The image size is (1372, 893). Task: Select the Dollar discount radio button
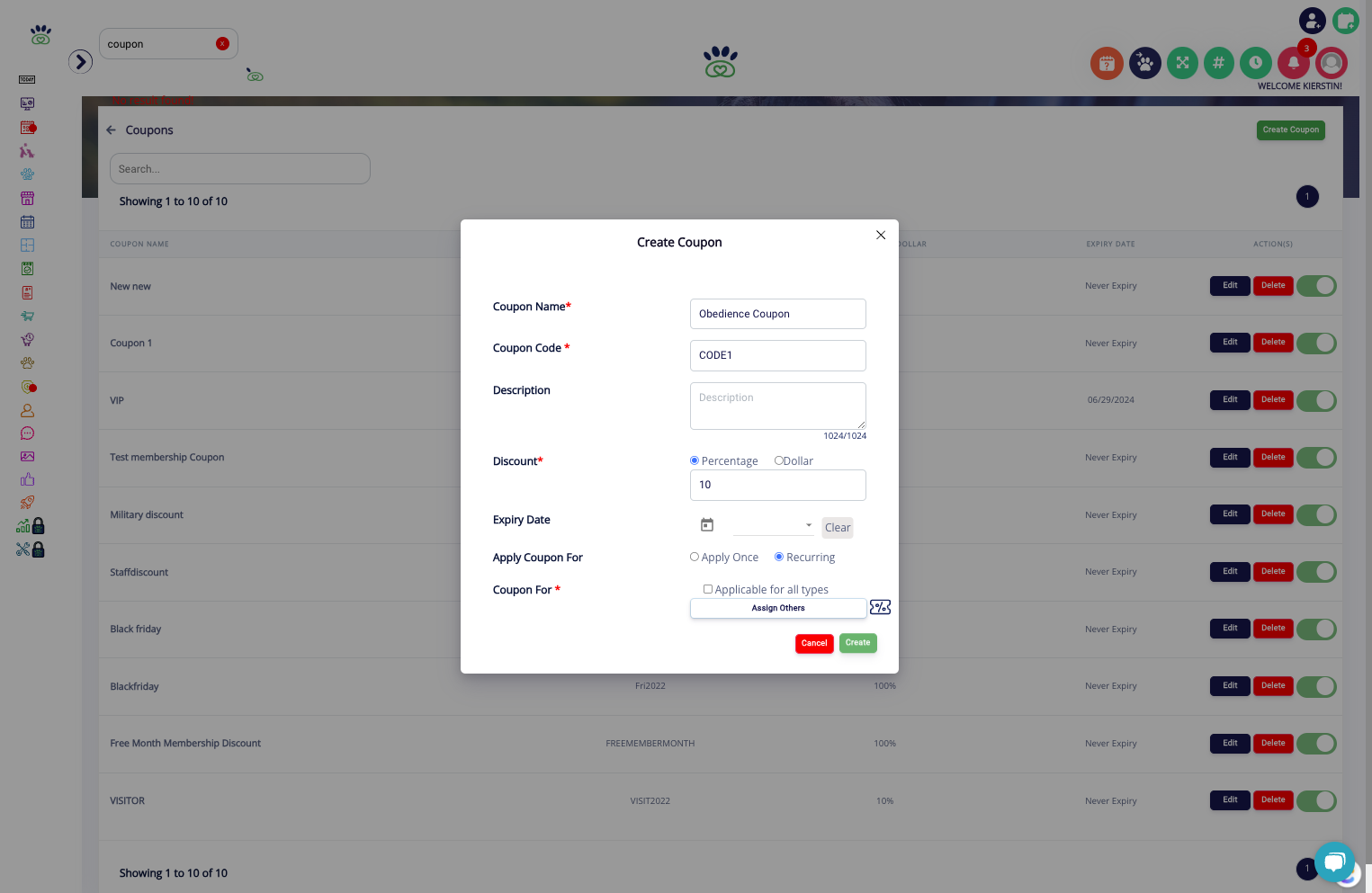[x=779, y=460]
